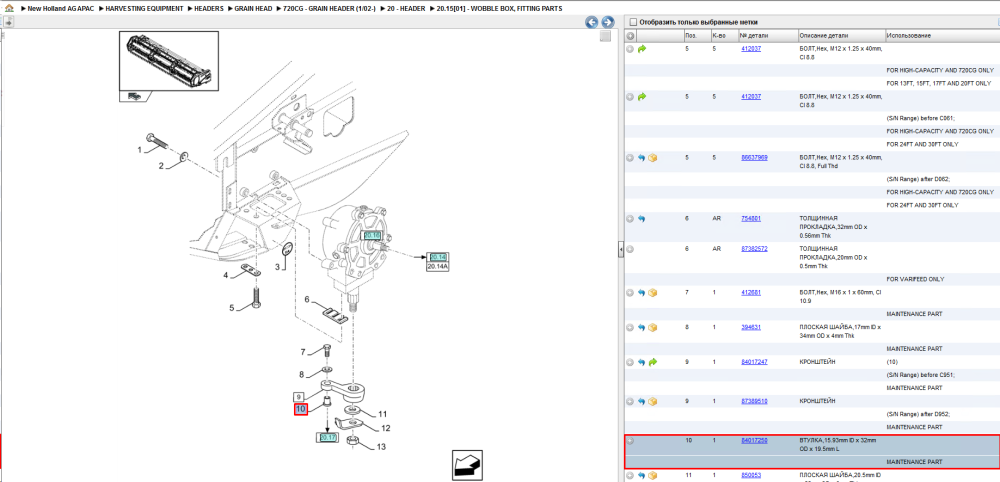Open part number link 412681
The height and width of the screenshot is (482, 1000).
pos(751,292)
